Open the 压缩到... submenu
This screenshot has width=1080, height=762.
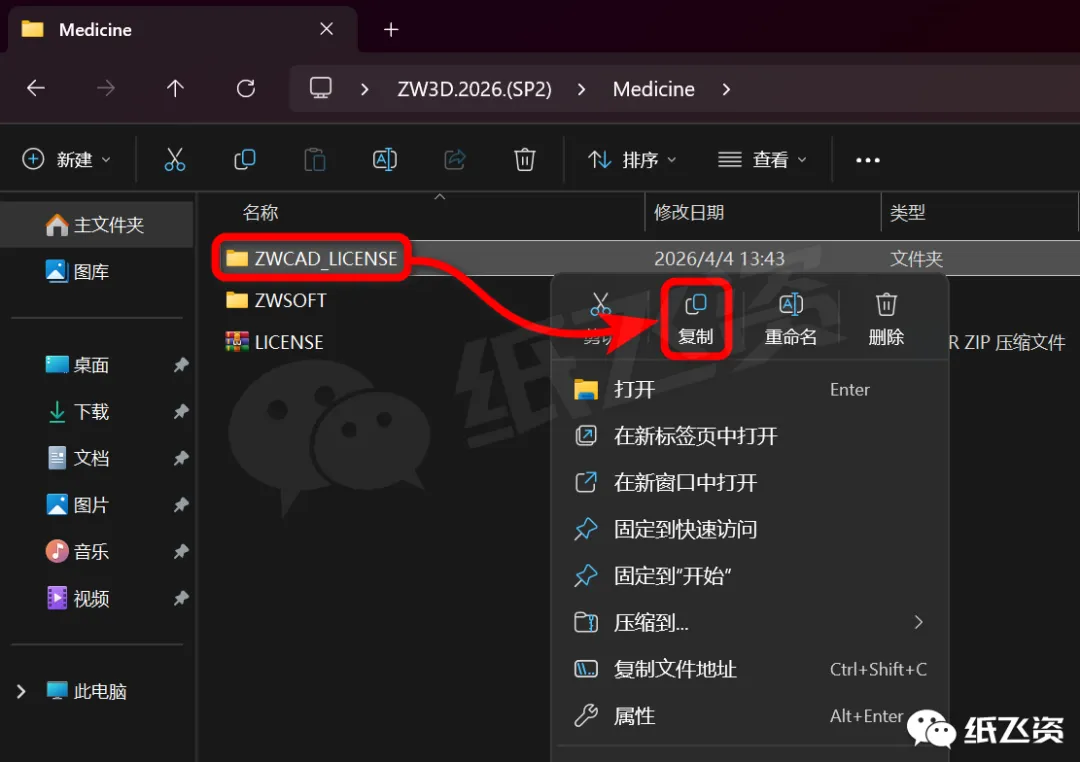[x=751, y=622]
